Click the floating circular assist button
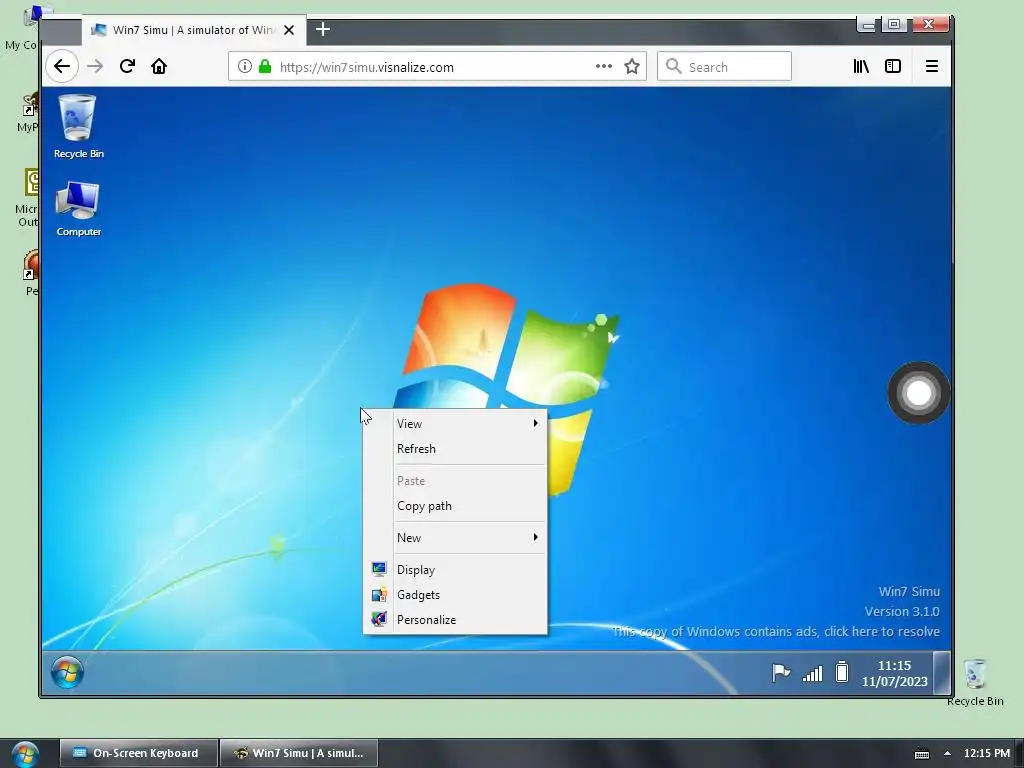The width and height of the screenshot is (1024, 768). click(x=919, y=393)
